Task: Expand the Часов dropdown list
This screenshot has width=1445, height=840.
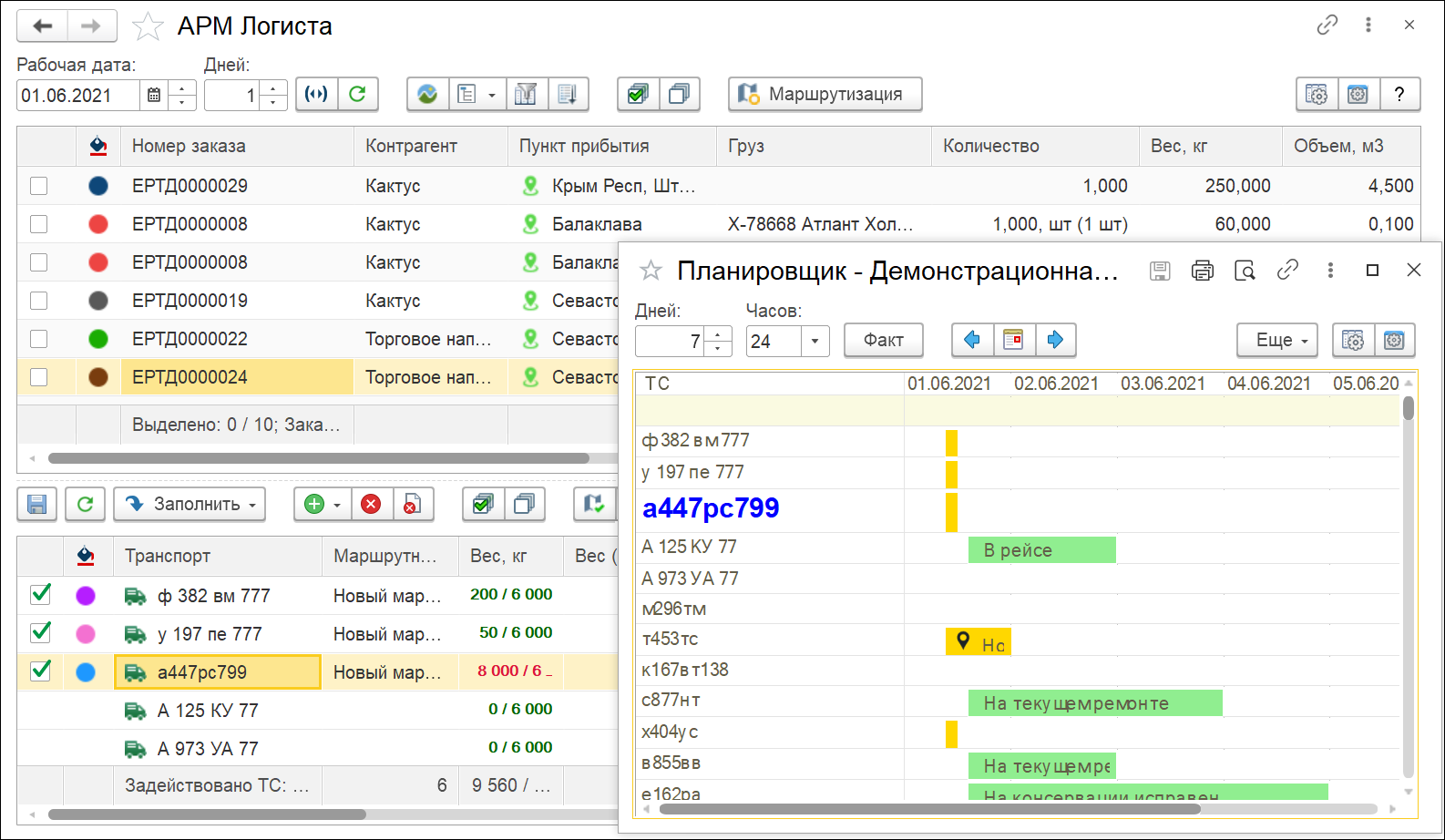Action: pos(815,342)
